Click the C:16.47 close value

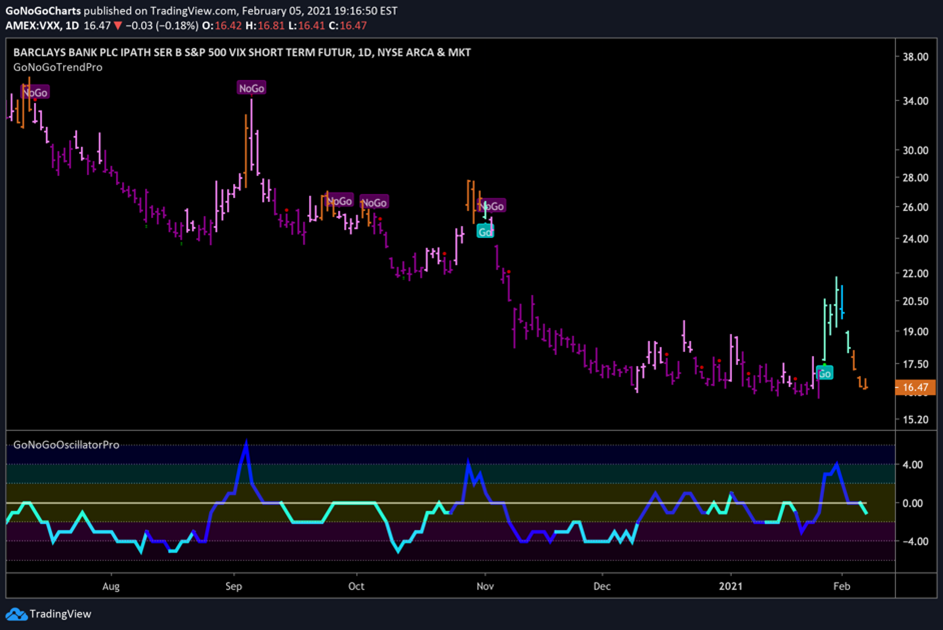347,26
